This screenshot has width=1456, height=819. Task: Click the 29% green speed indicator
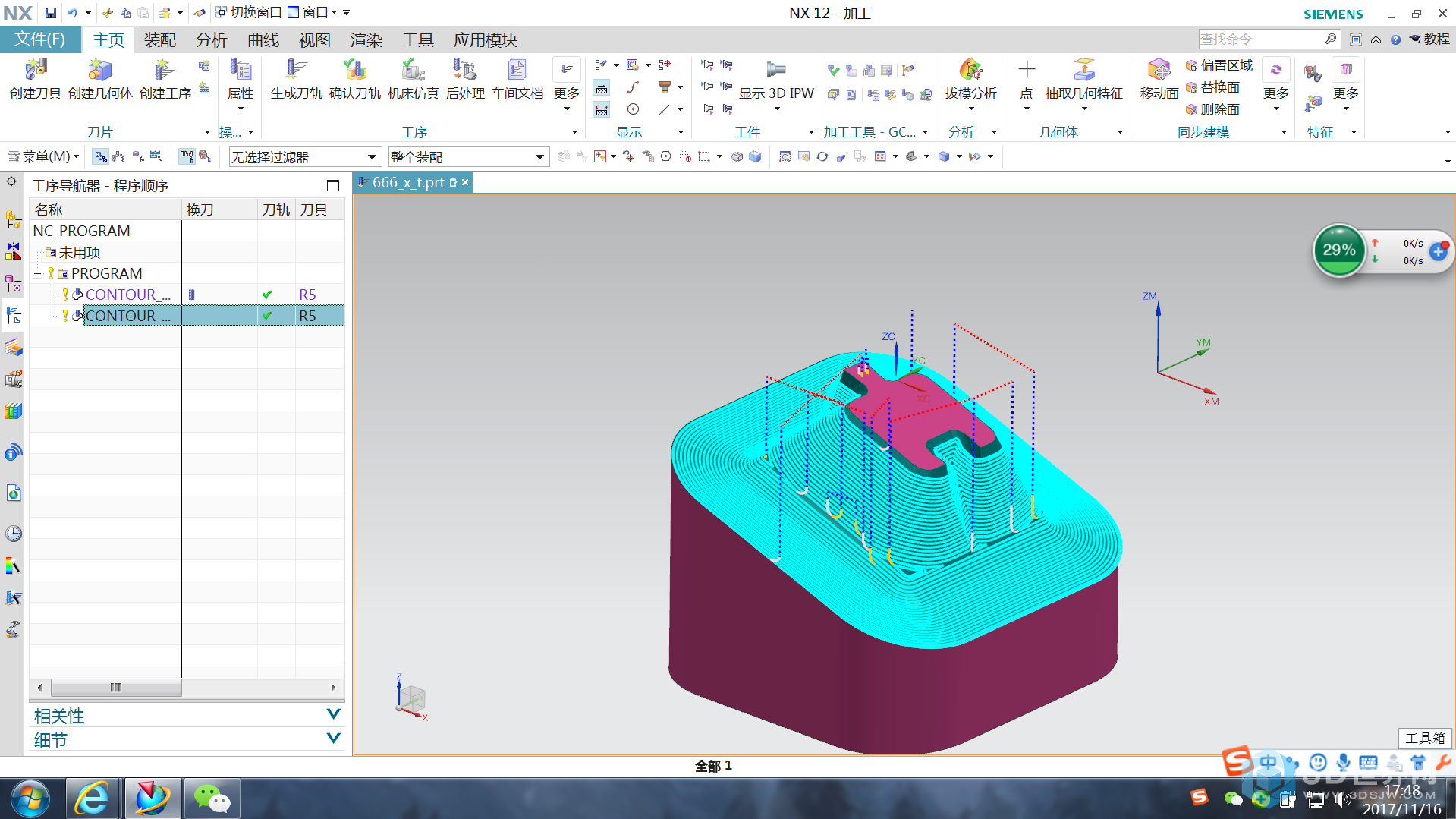click(1338, 250)
